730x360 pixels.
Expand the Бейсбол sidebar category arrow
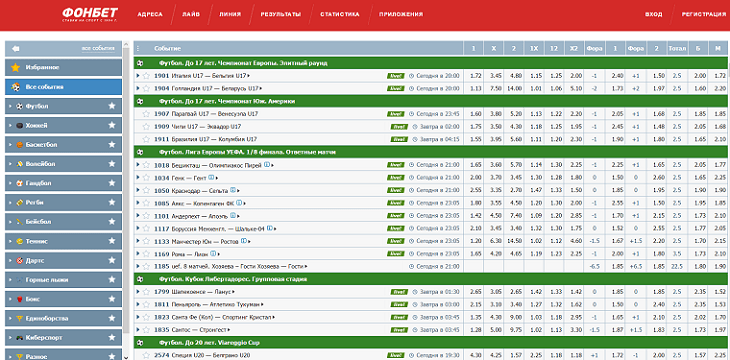(x=10, y=222)
